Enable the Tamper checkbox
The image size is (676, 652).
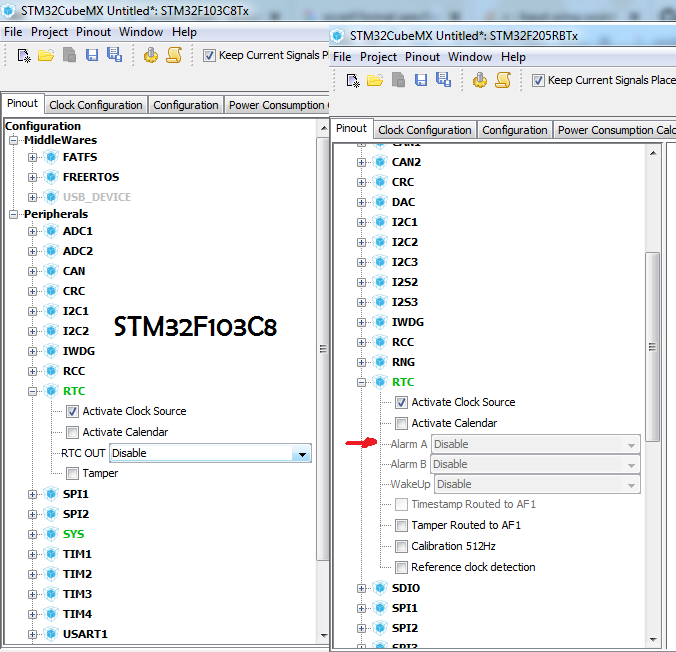(x=72, y=473)
